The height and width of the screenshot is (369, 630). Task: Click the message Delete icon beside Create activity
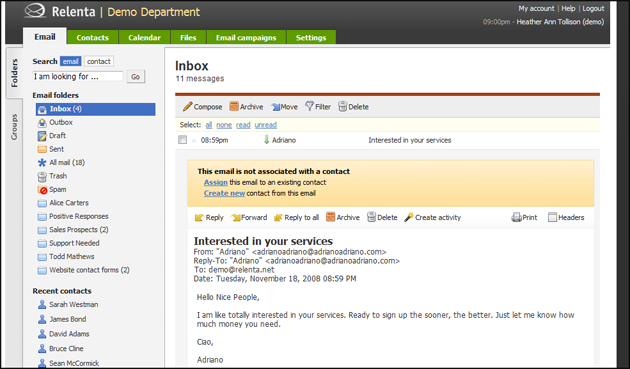click(x=371, y=217)
